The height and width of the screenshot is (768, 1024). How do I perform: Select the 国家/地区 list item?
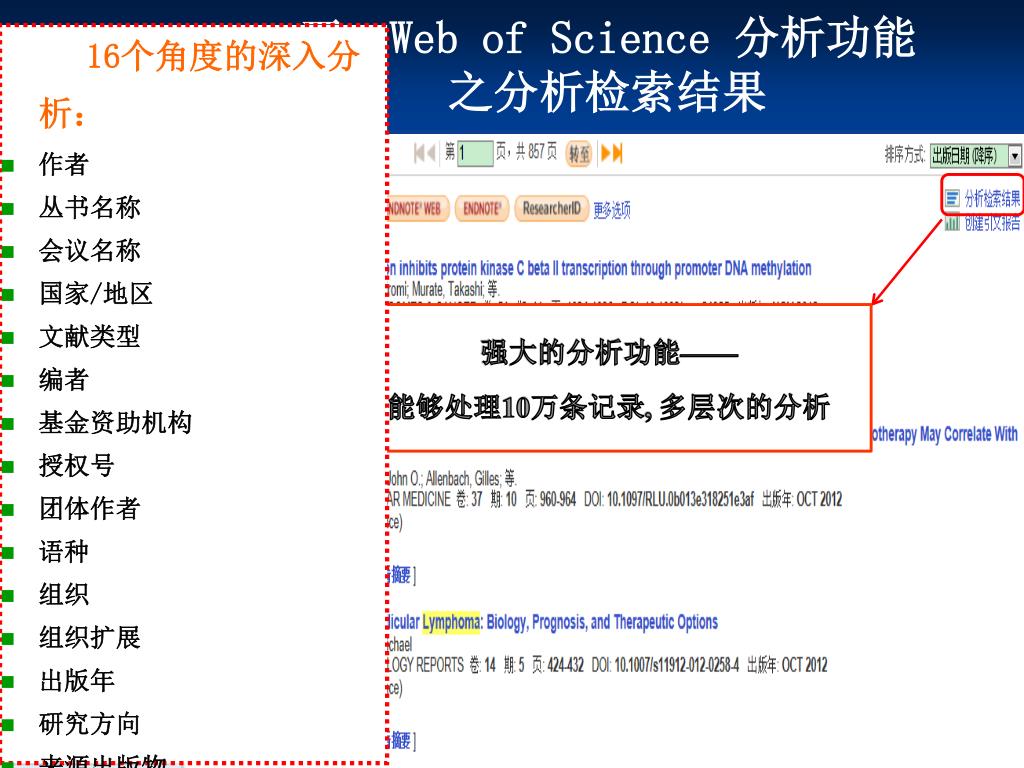(96, 293)
